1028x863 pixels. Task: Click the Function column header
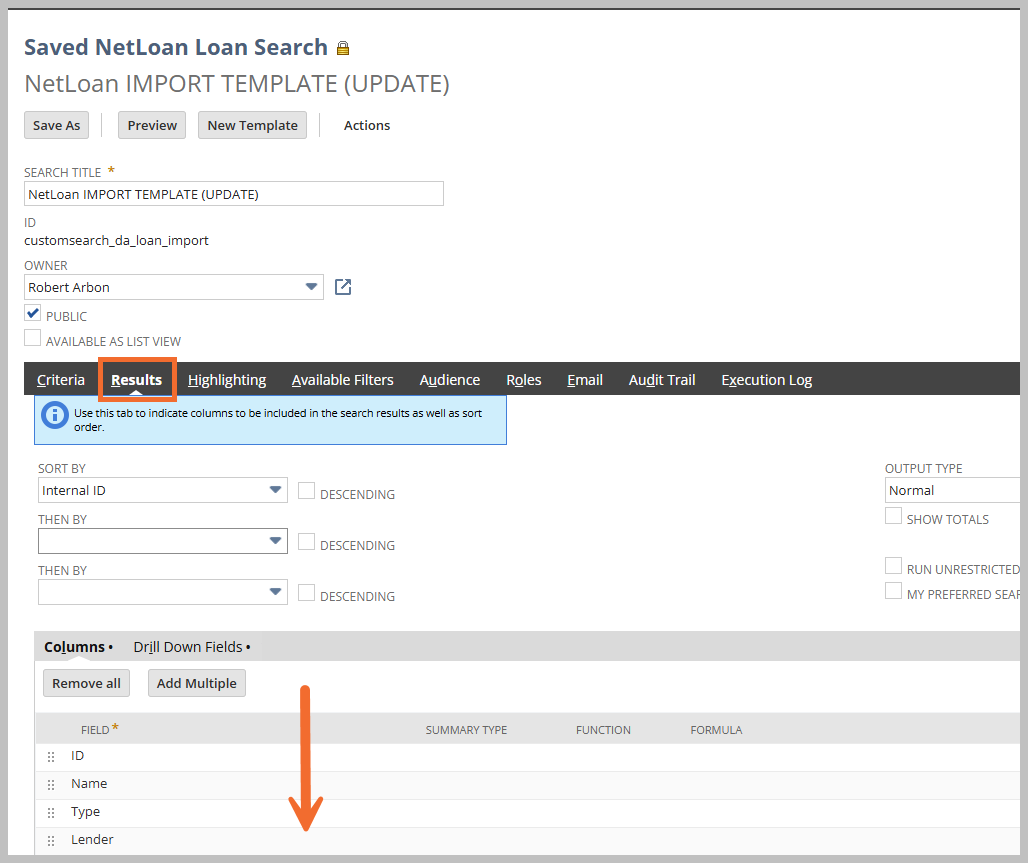(603, 730)
